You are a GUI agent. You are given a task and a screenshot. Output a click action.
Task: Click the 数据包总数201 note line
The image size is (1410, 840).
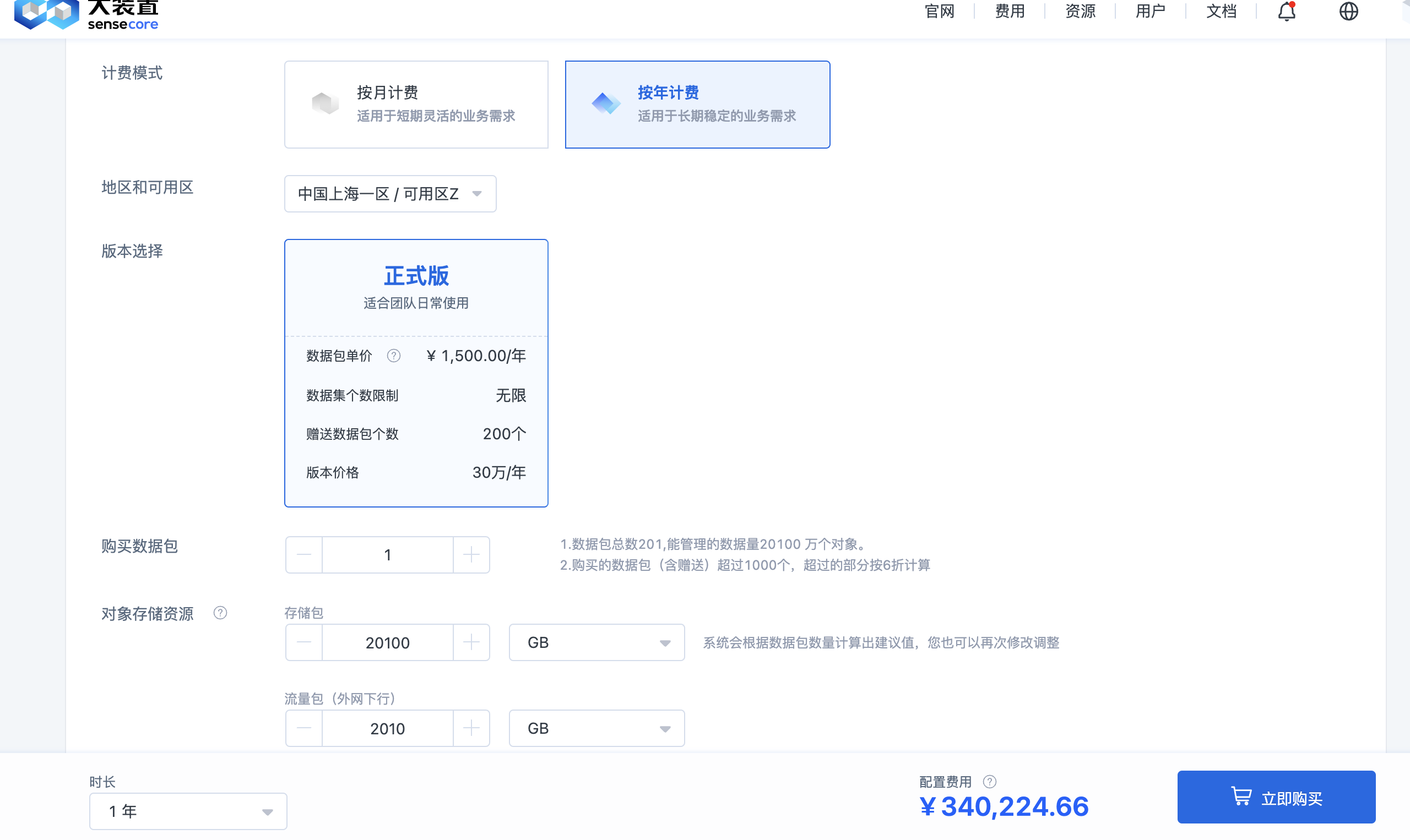713,544
